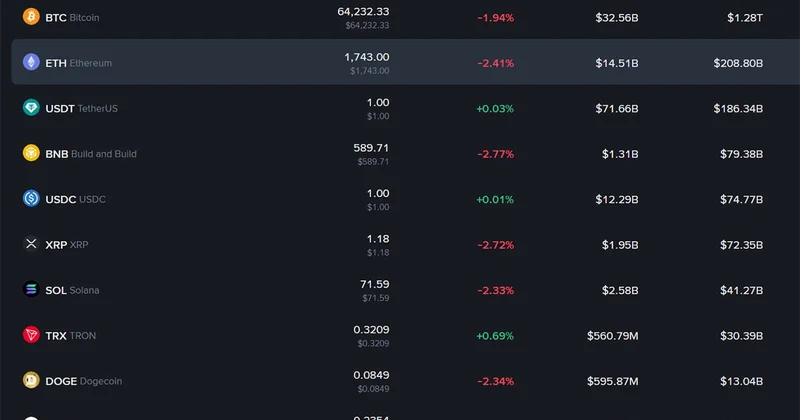Click the $30.39B TRON market cap

point(741,336)
